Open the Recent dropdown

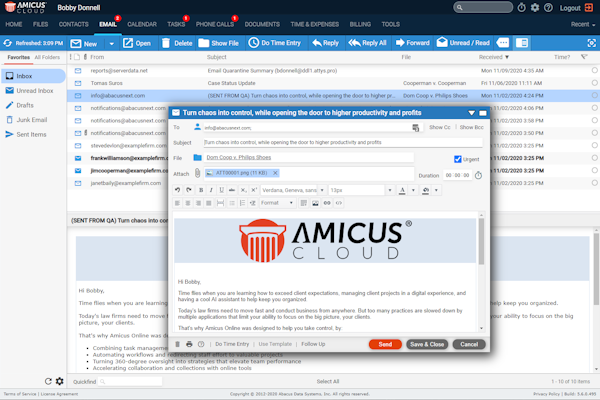pos(583,24)
